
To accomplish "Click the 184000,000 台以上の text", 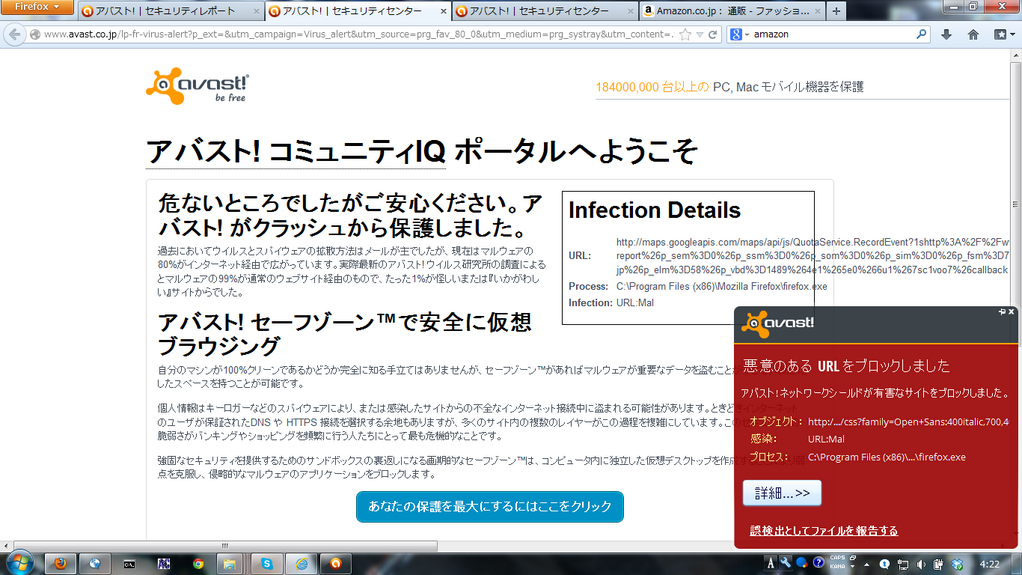I will point(652,87).
